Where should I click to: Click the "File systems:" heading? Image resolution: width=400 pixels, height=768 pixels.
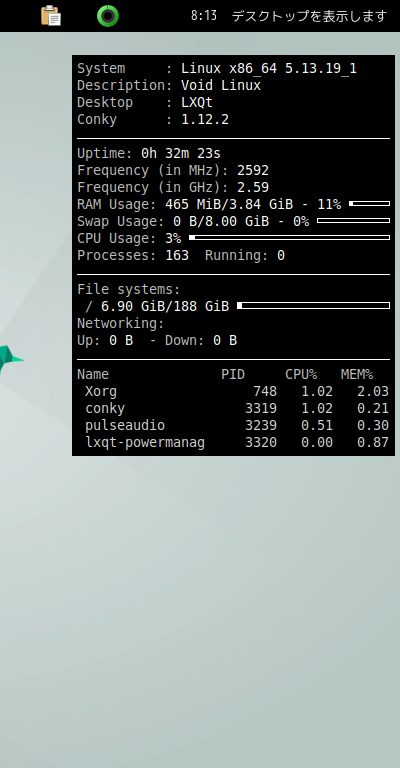[129, 289]
